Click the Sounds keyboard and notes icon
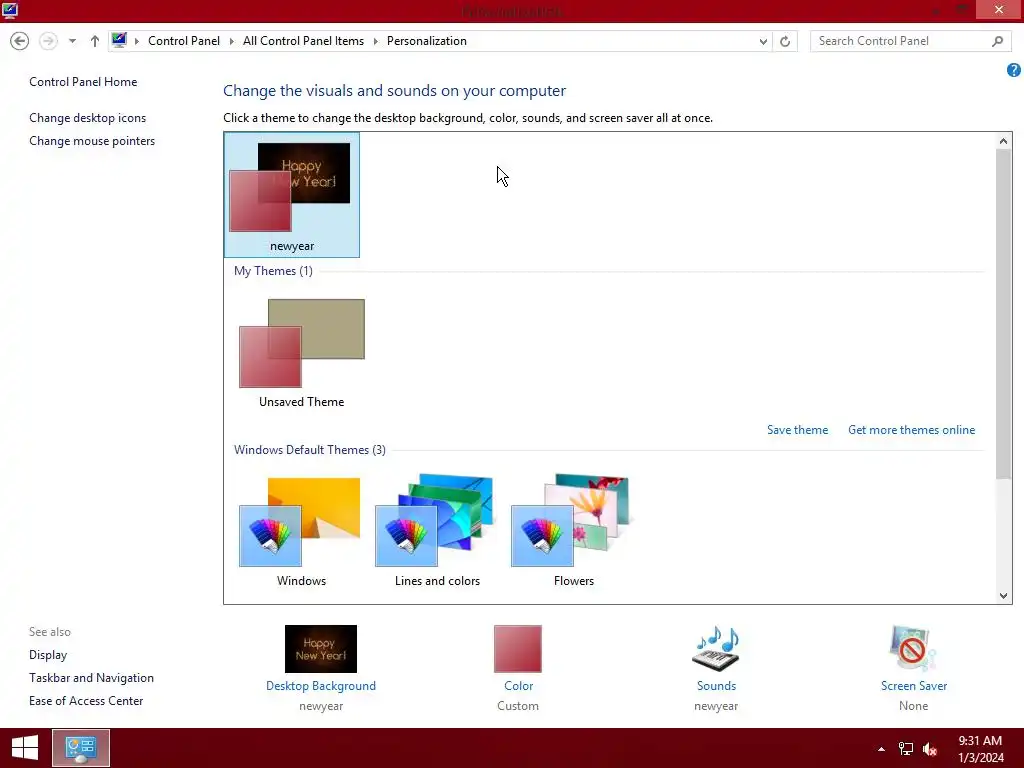 (x=716, y=648)
